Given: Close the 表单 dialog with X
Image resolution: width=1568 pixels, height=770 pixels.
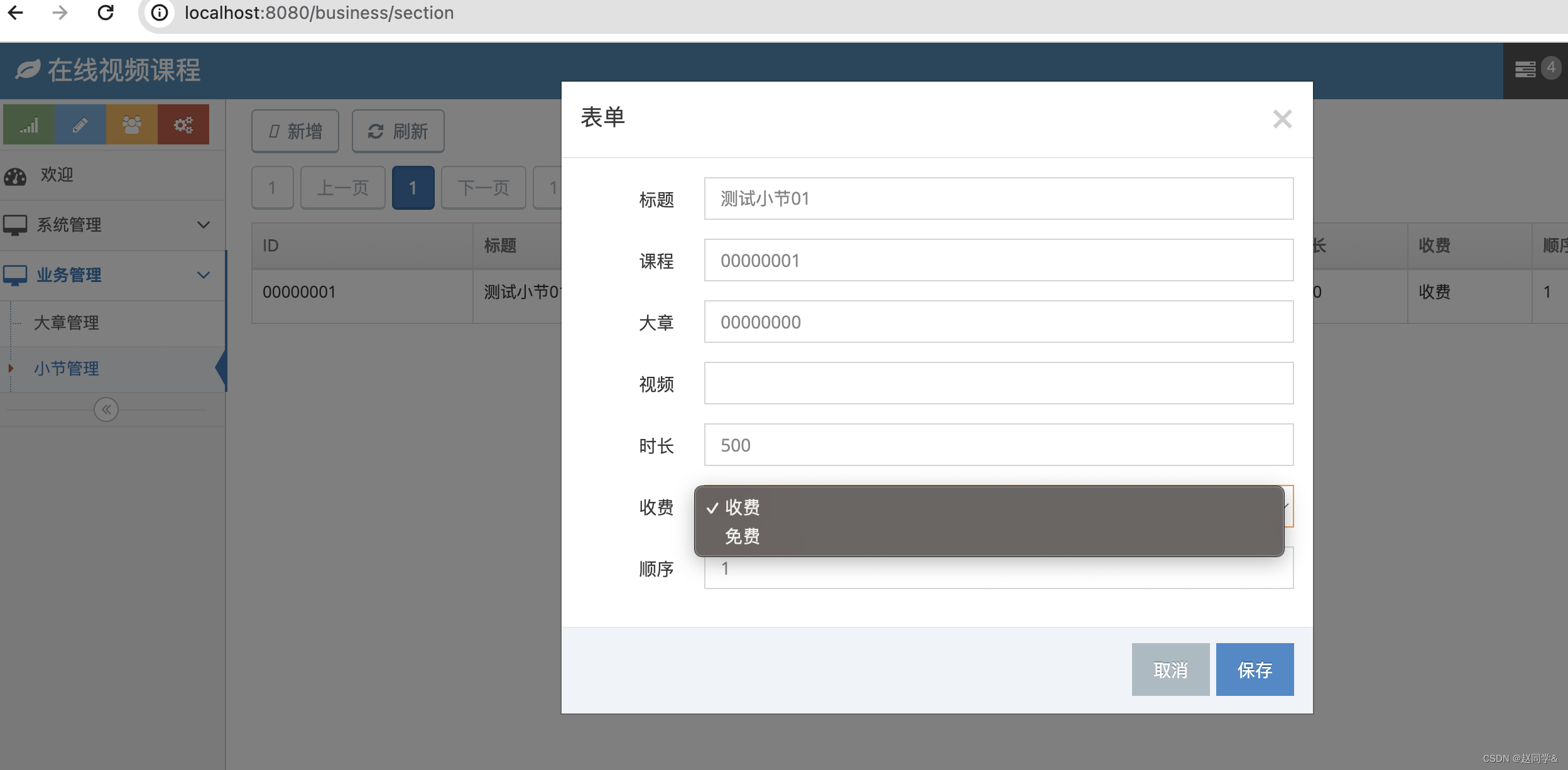Looking at the screenshot, I should coord(1282,119).
